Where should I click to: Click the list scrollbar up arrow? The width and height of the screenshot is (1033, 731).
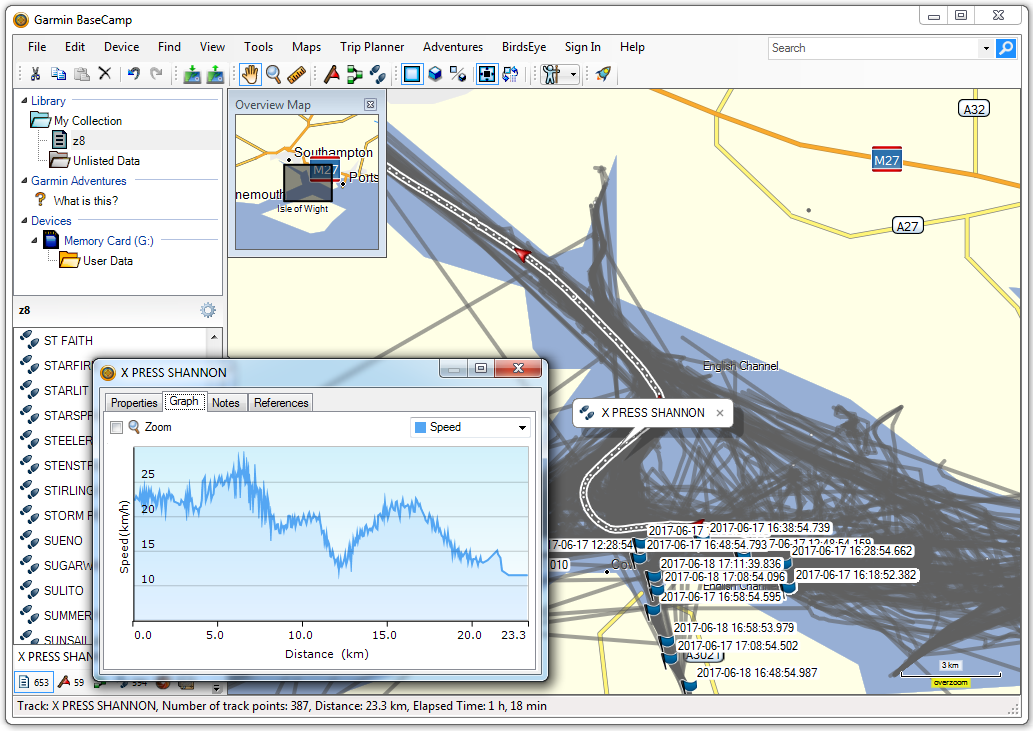(x=214, y=337)
